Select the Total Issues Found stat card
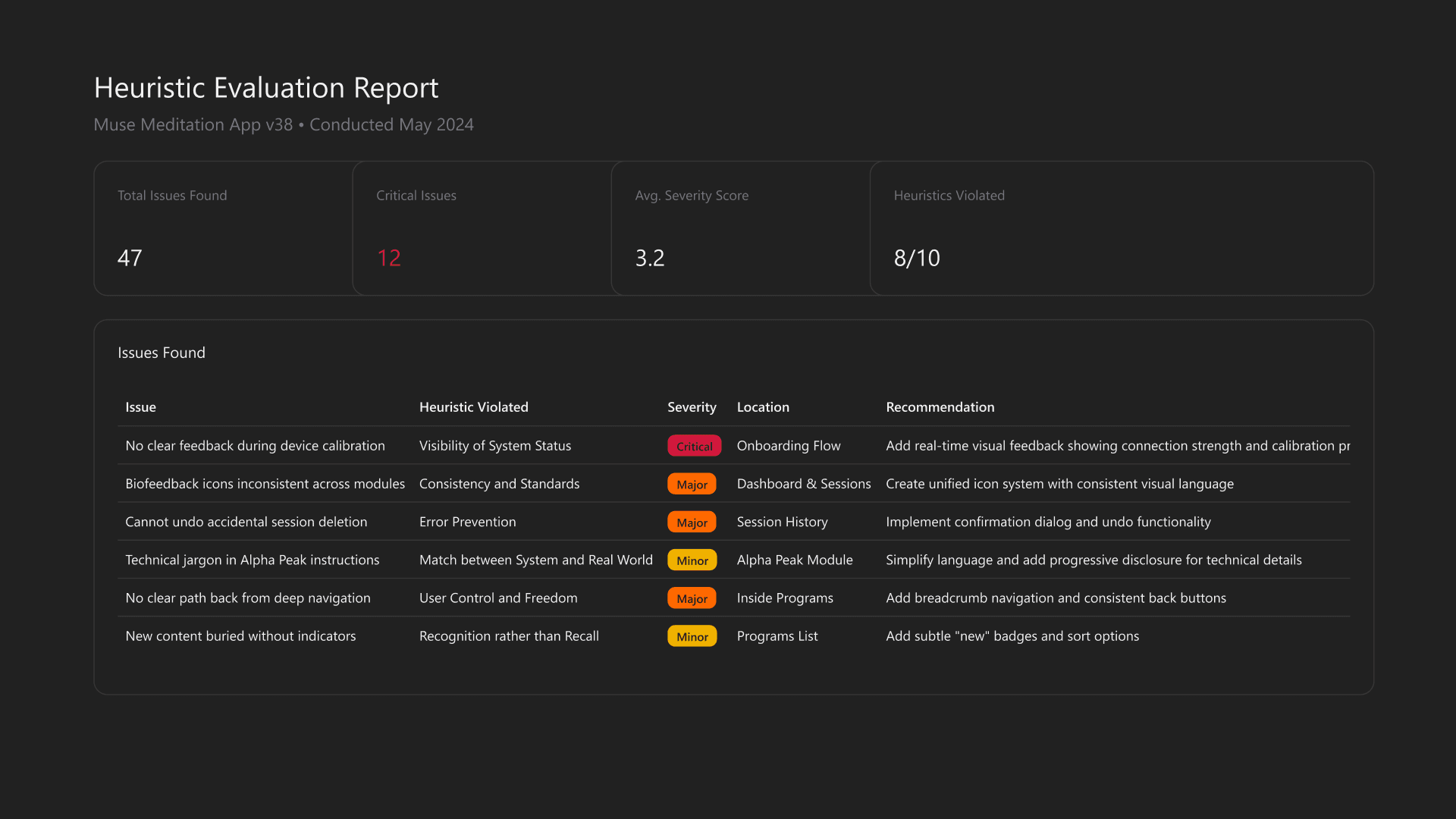 coord(224,227)
